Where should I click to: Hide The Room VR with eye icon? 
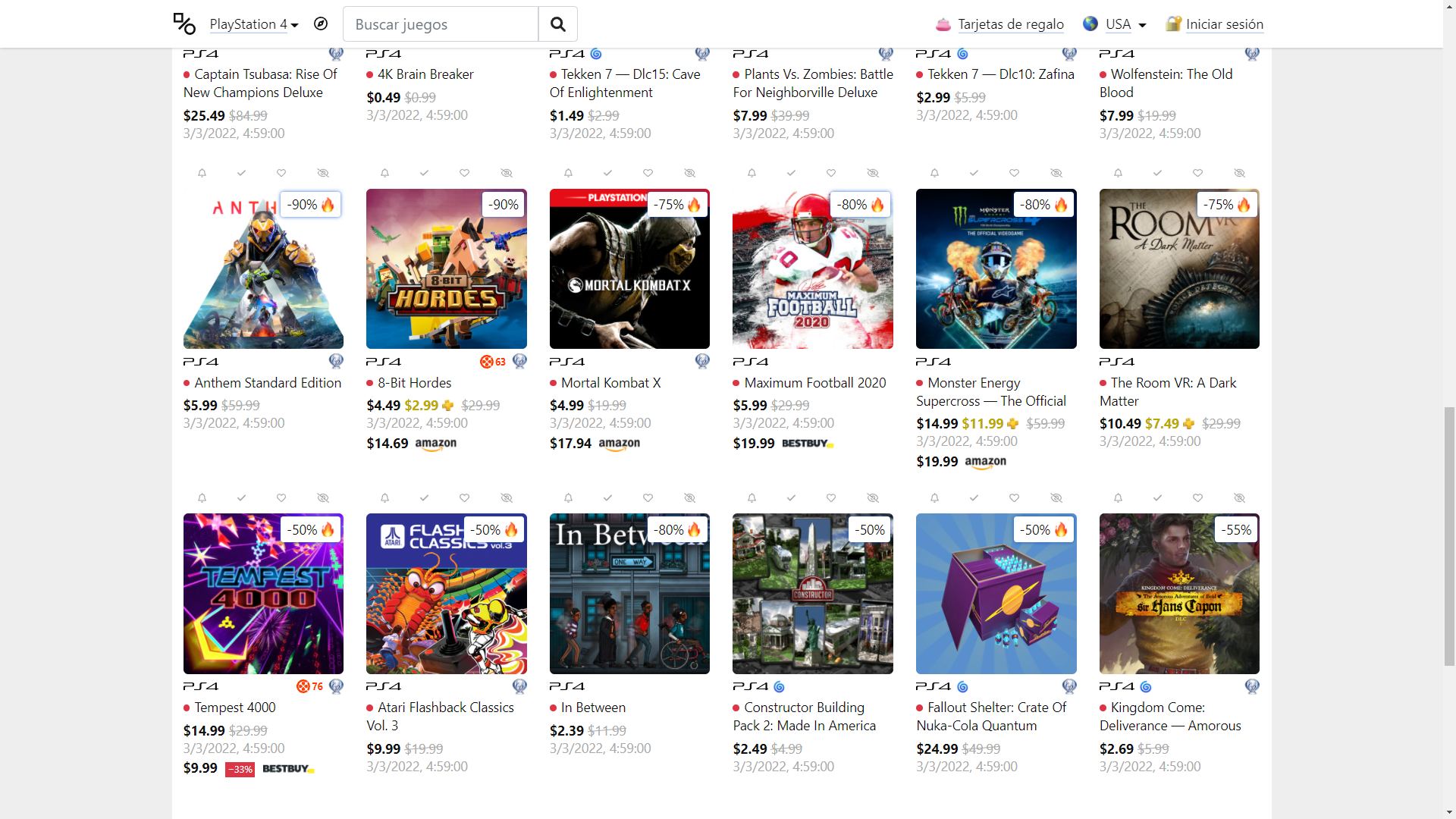[1239, 173]
